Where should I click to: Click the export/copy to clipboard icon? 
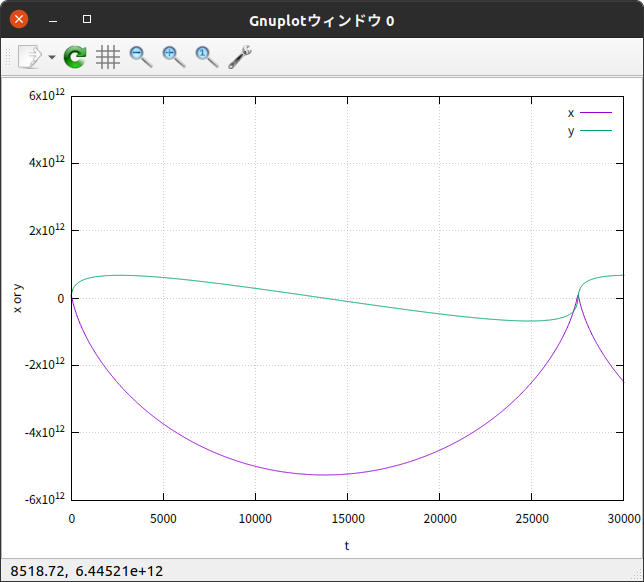pyautogui.click(x=30, y=57)
